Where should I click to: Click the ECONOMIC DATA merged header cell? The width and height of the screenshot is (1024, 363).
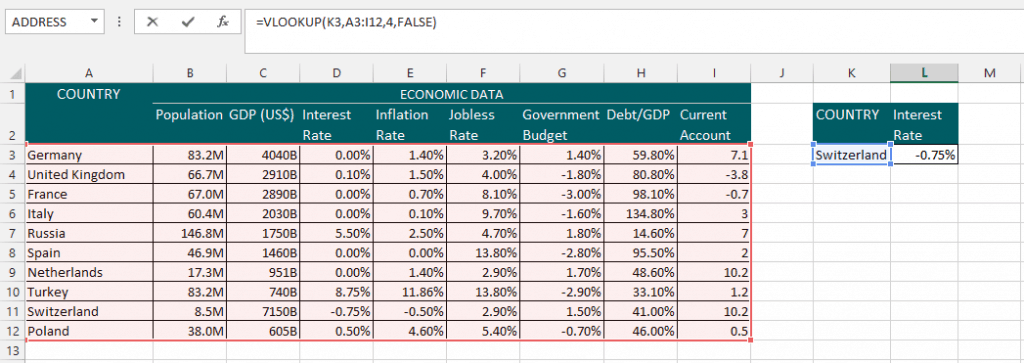click(451, 94)
